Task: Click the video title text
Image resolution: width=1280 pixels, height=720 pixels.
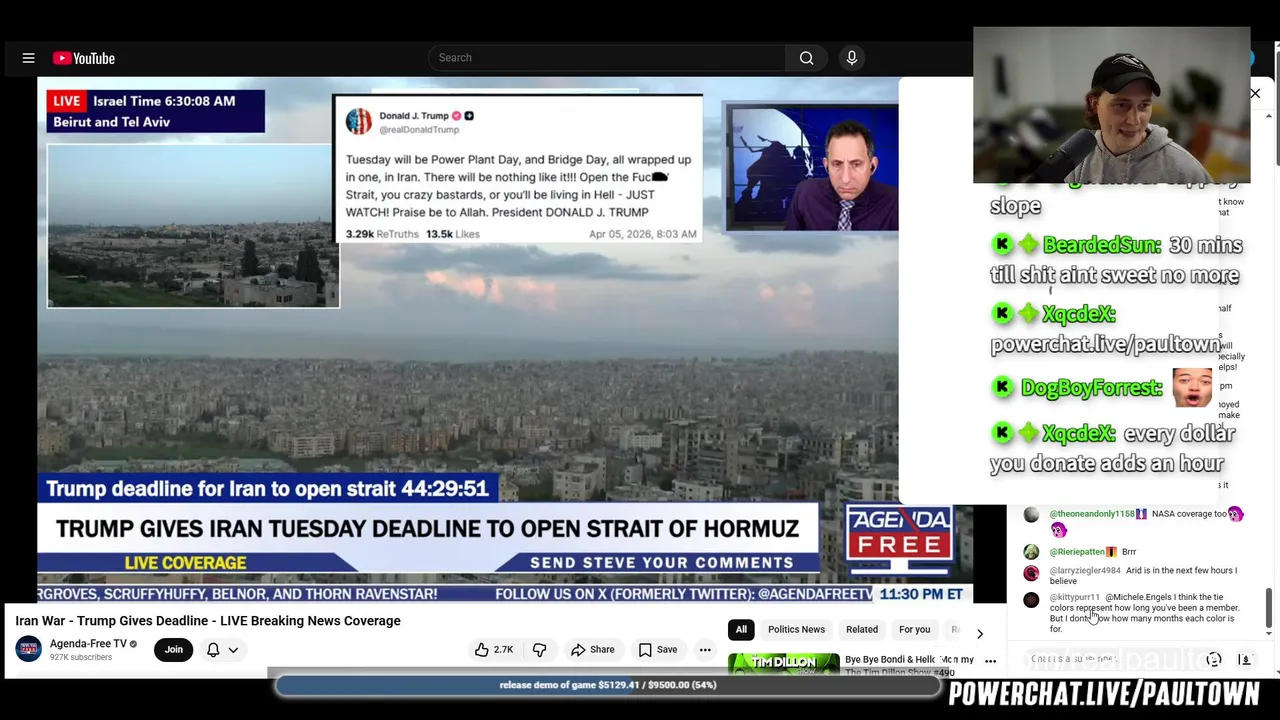Action: tap(208, 621)
